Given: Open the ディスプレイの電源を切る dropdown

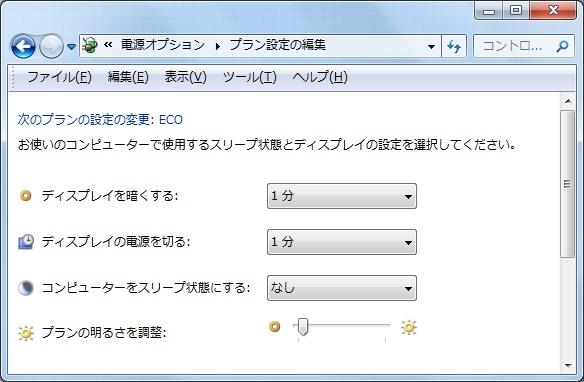Looking at the screenshot, I should coord(342,242).
